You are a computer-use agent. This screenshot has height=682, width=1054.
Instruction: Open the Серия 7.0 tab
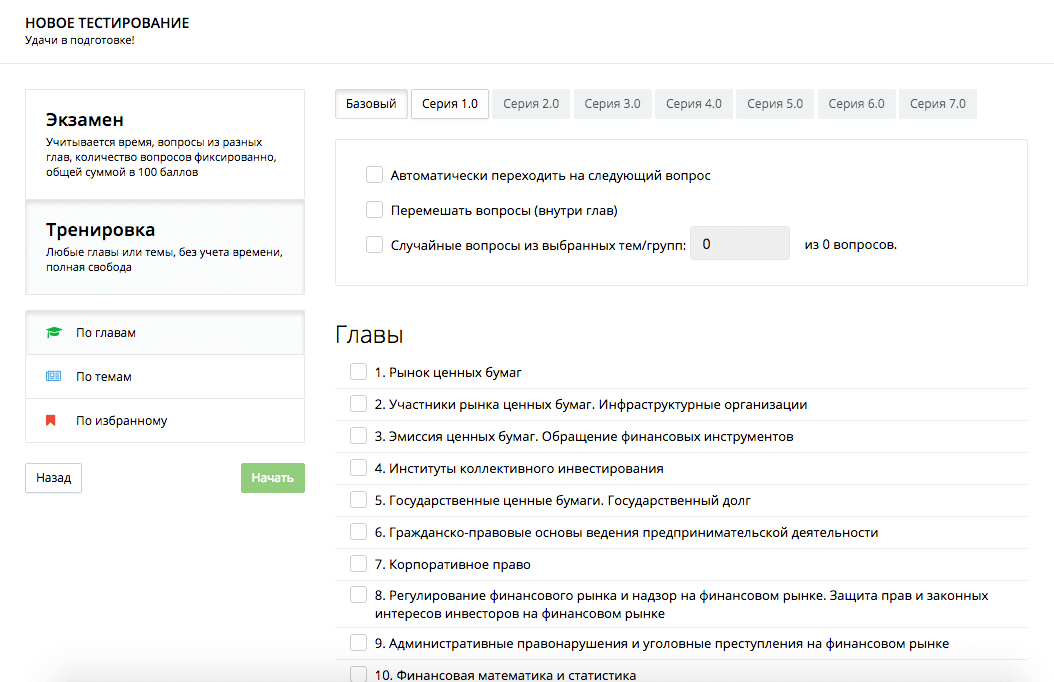(937, 104)
